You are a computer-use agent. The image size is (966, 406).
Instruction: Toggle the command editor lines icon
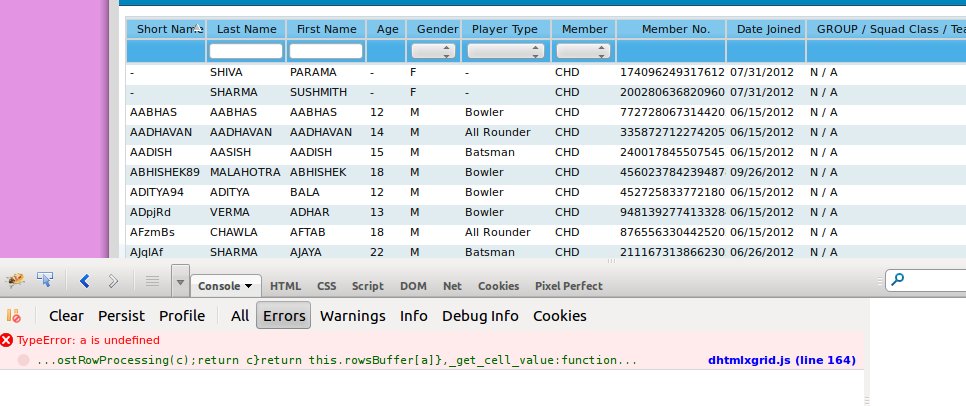coord(152,281)
